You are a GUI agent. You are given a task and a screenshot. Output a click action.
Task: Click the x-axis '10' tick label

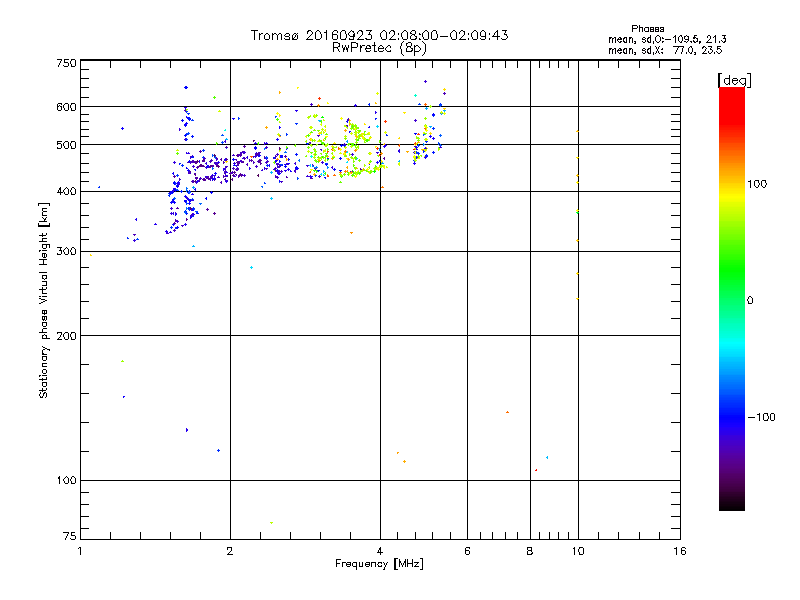pyautogui.click(x=578, y=551)
